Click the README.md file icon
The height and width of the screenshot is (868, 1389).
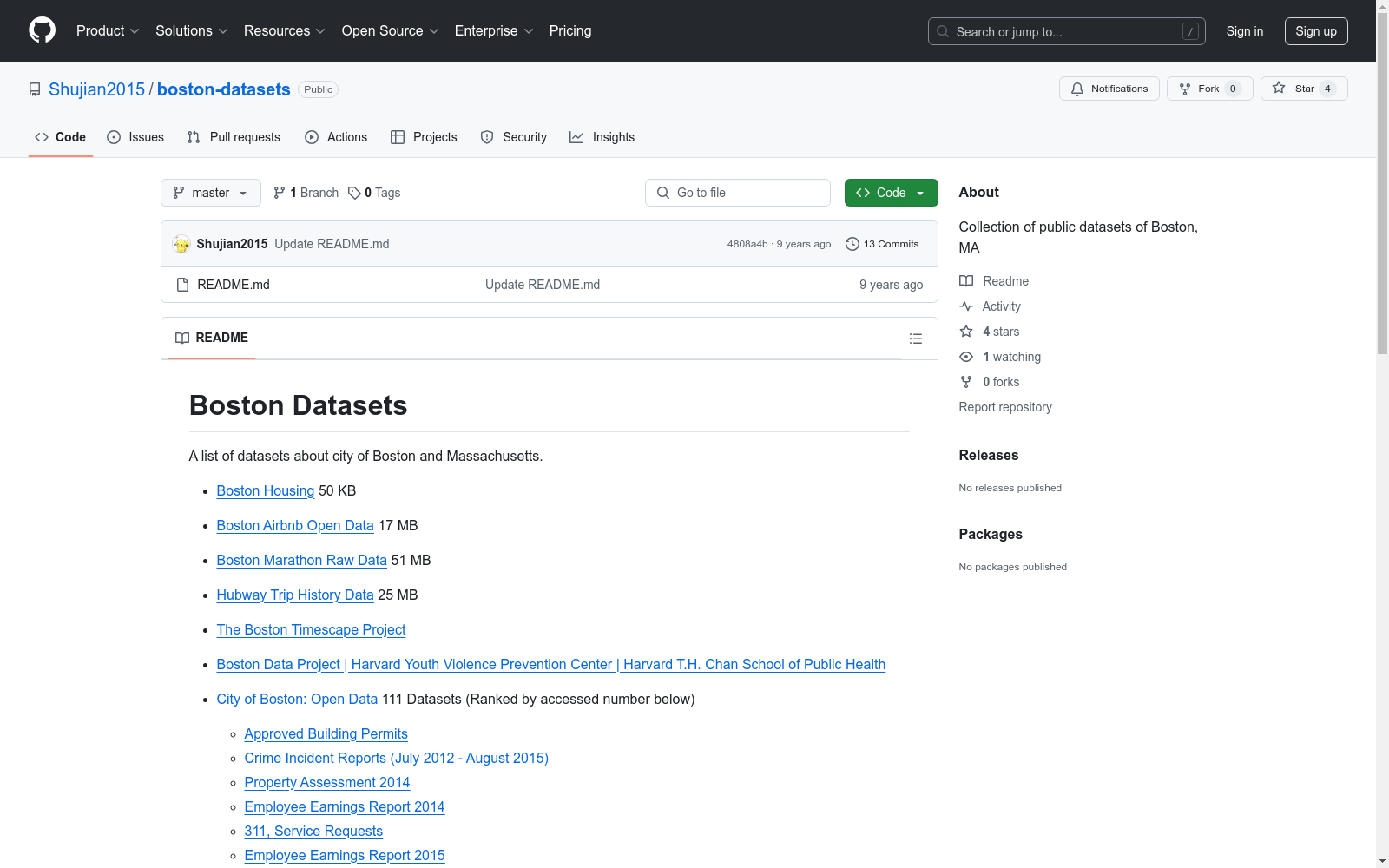[182, 285]
